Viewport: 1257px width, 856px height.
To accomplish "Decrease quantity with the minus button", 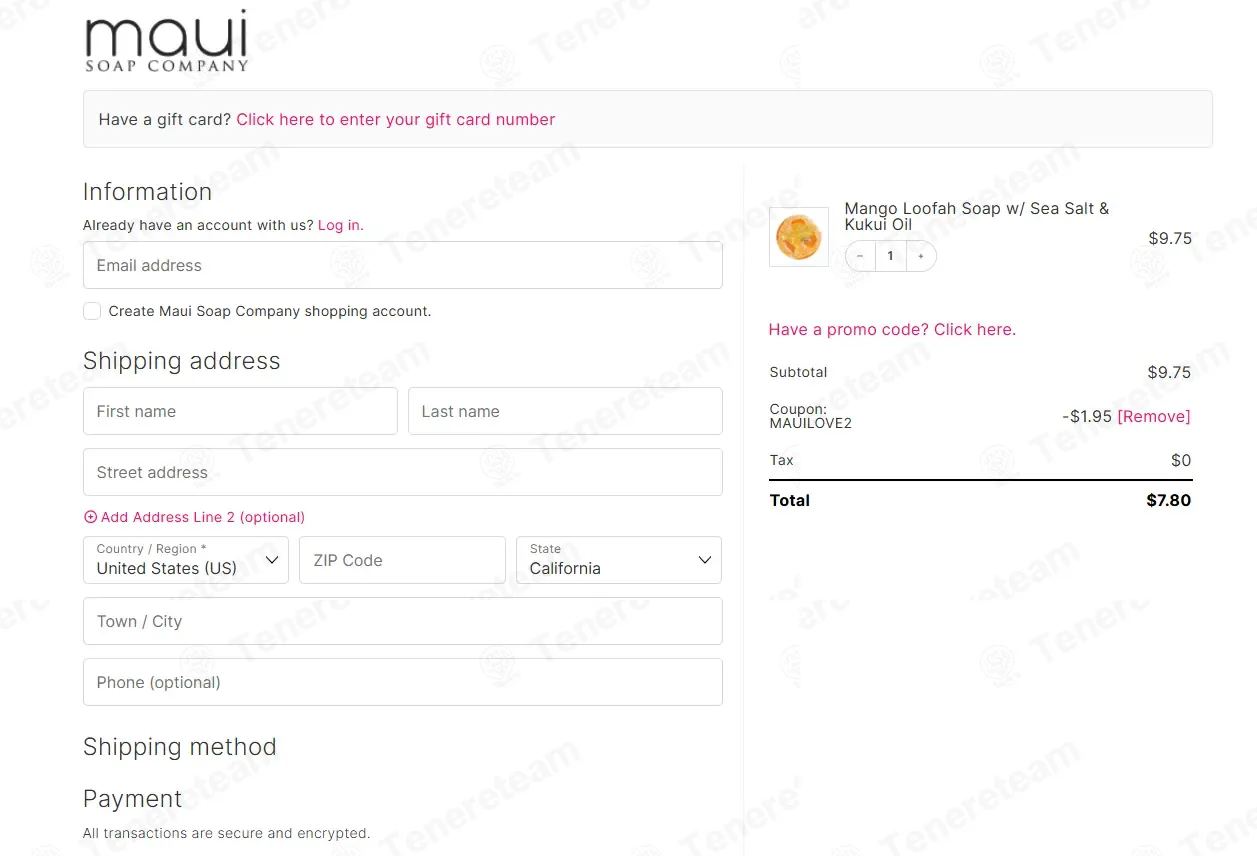I will (x=860, y=256).
